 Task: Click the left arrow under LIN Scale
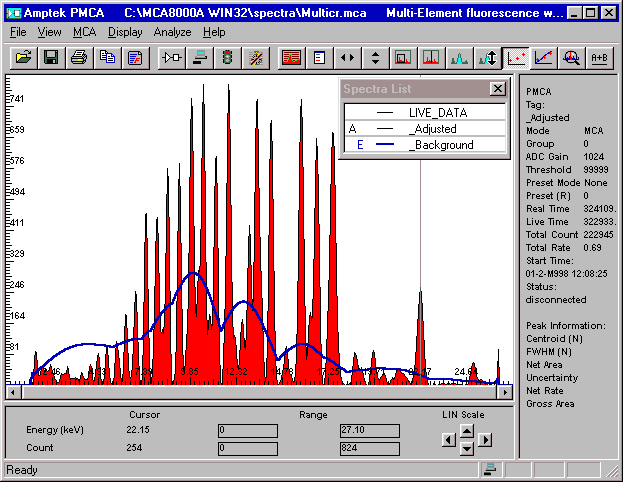449,440
